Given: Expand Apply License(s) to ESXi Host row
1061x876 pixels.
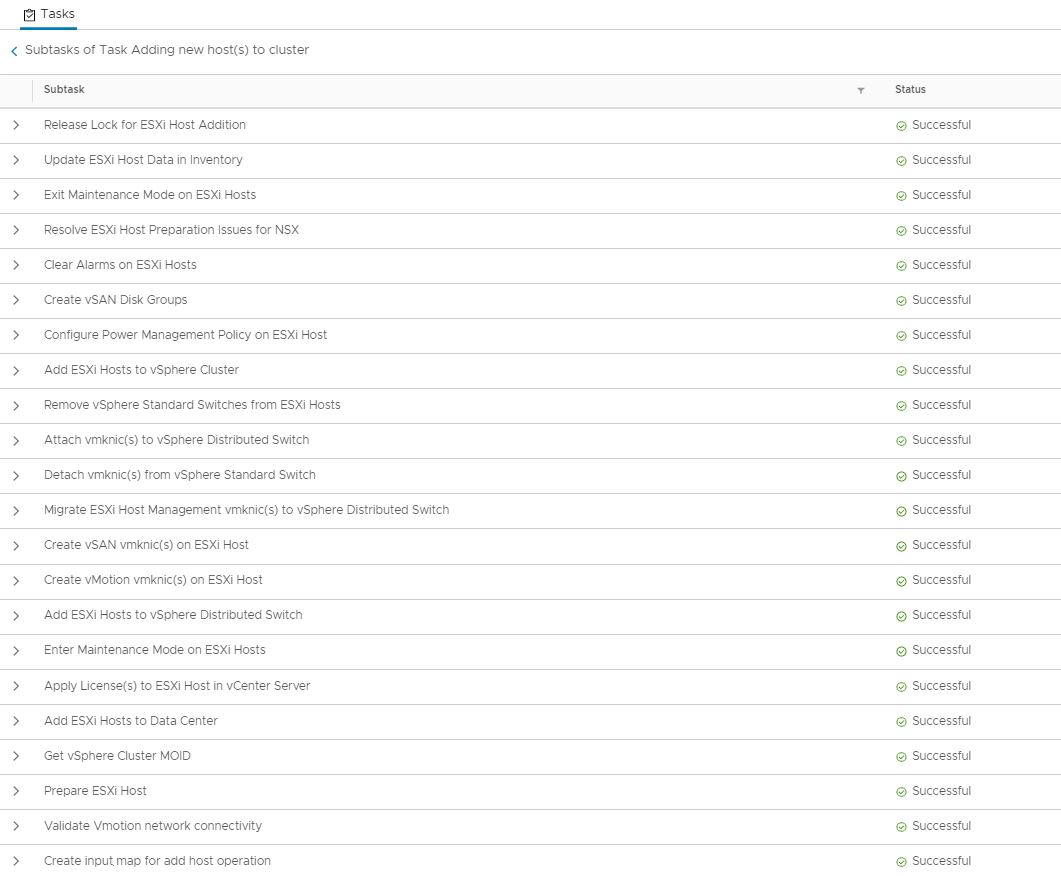Looking at the screenshot, I should pos(16,686).
